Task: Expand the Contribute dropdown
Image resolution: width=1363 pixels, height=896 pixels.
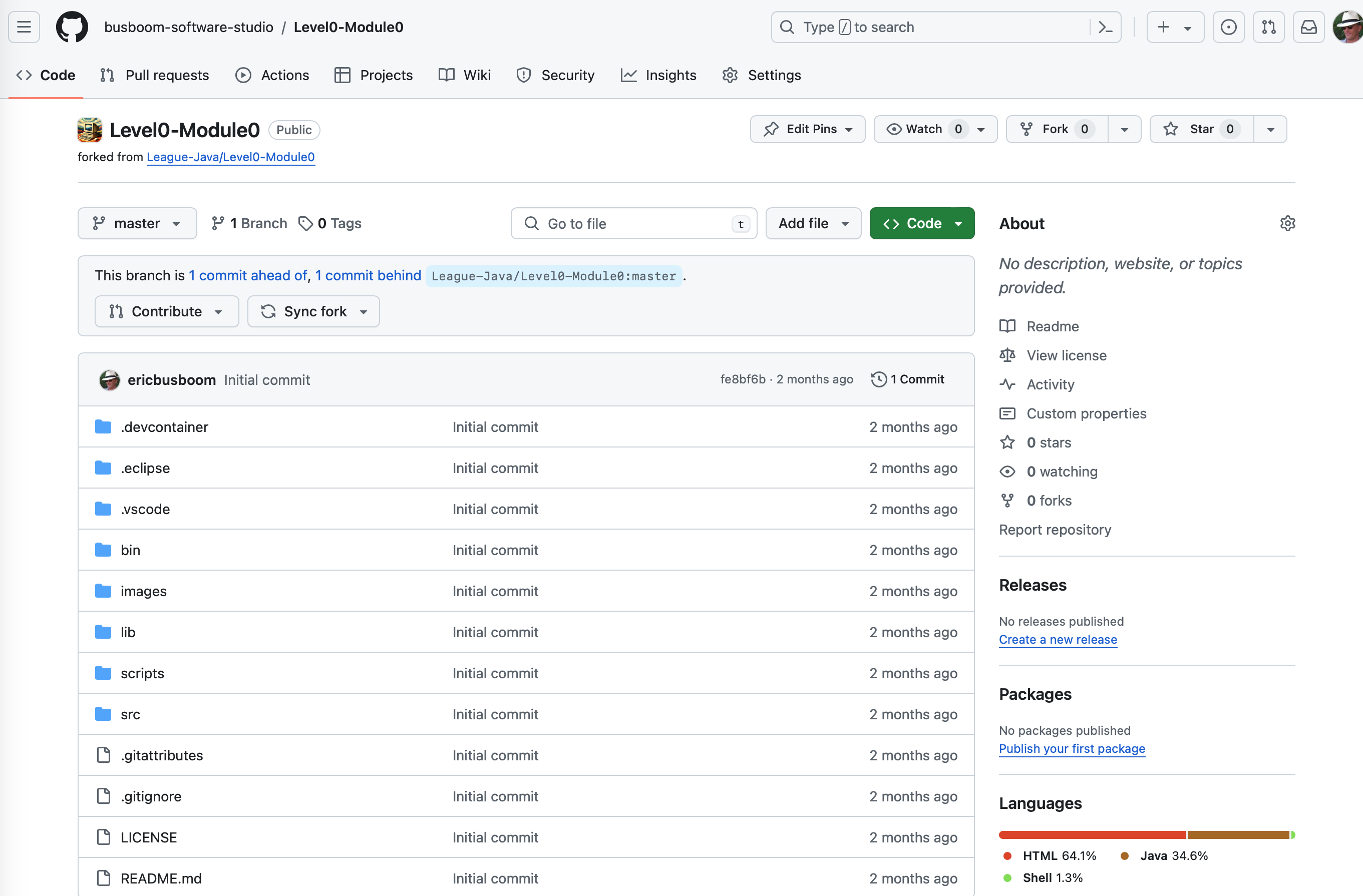Action: (167, 311)
